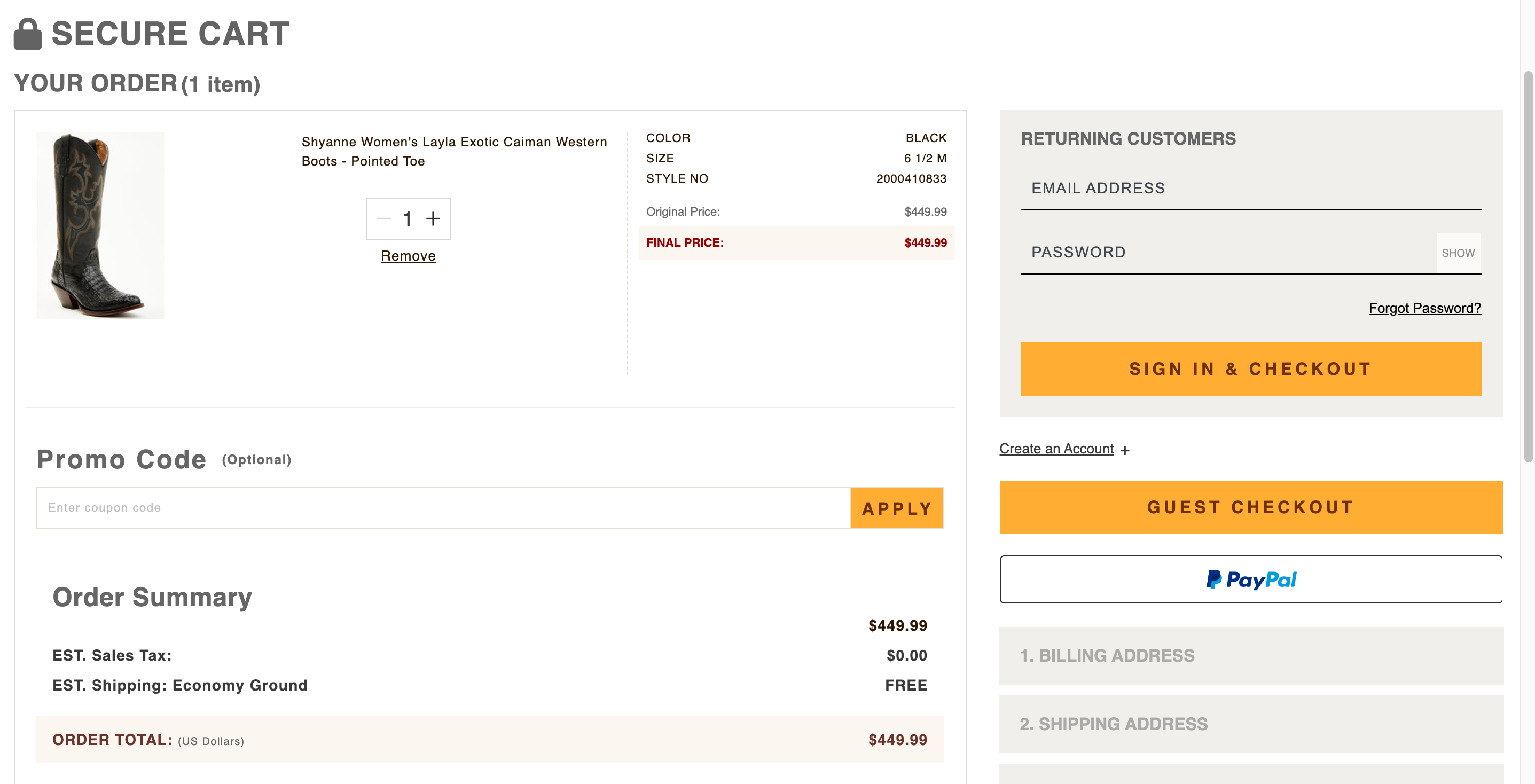Show the password text
Image resolution: width=1535 pixels, height=784 pixels.
(x=1458, y=253)
